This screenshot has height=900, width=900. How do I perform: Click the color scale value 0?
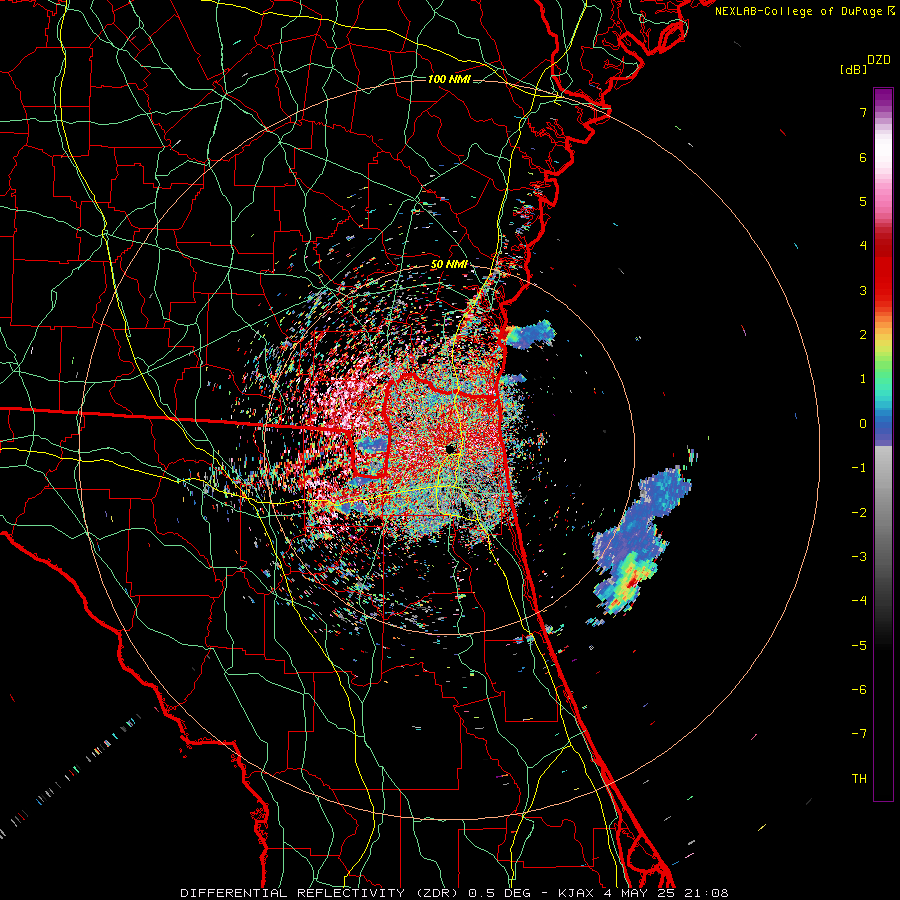pyautogui.click(x=863, y=424)
